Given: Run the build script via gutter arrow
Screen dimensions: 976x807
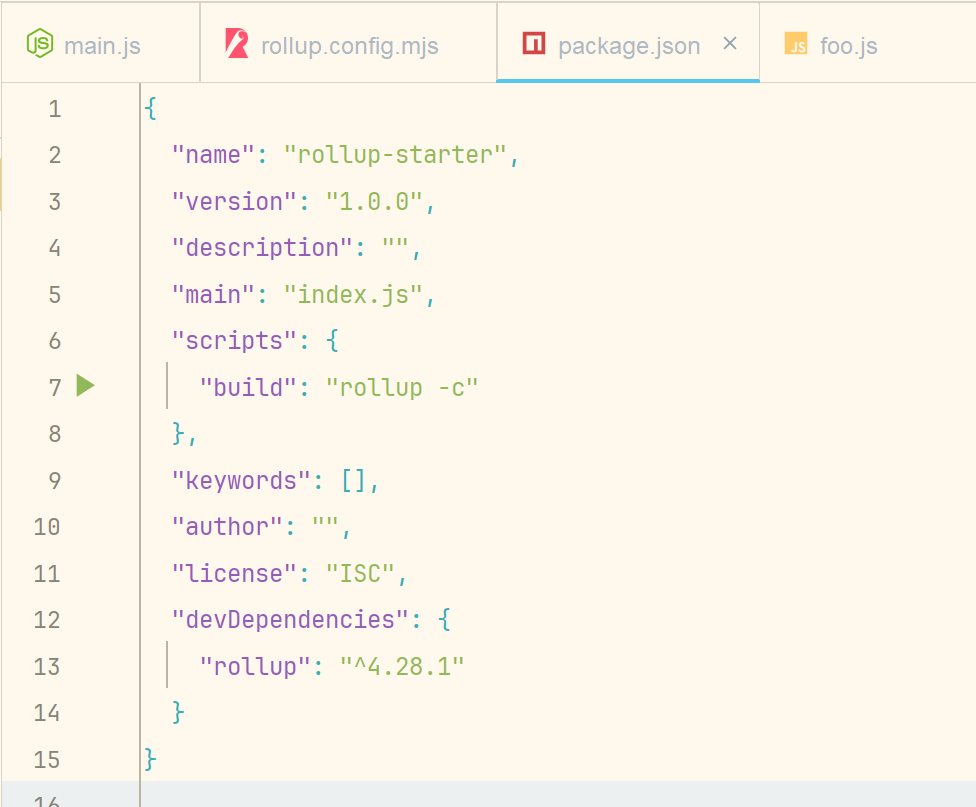Looking at the screenshot, I should 85,385.
